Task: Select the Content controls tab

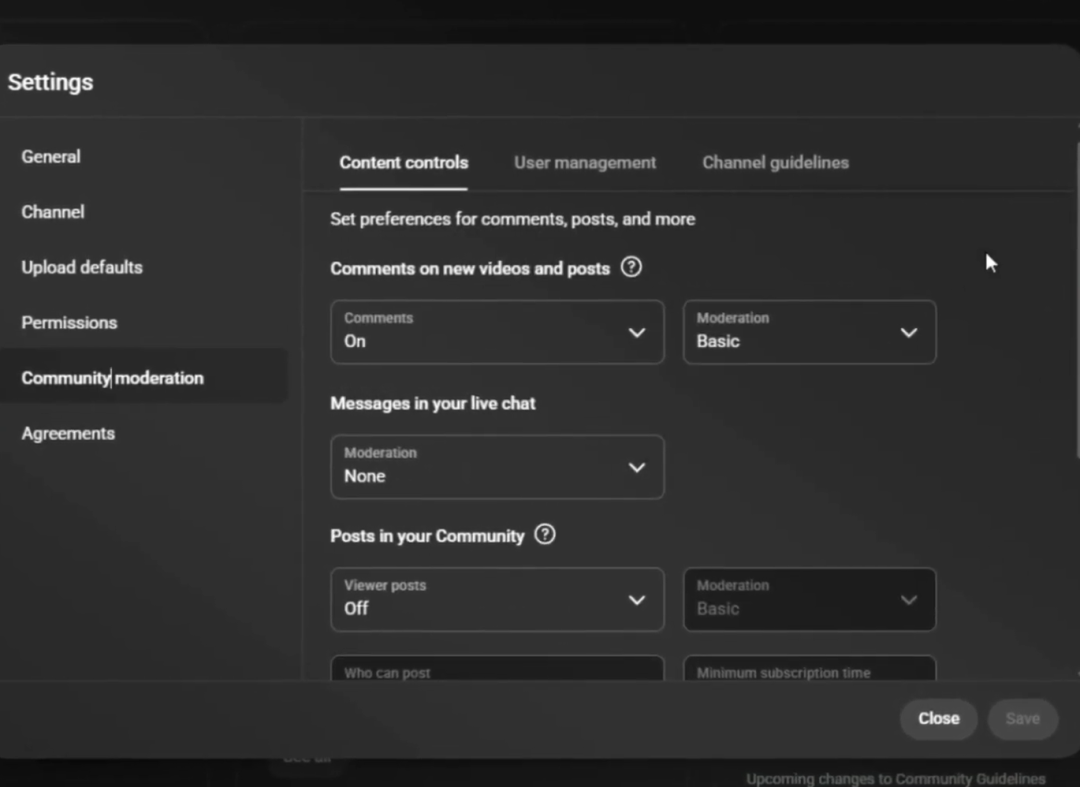Action: (403, 162)
